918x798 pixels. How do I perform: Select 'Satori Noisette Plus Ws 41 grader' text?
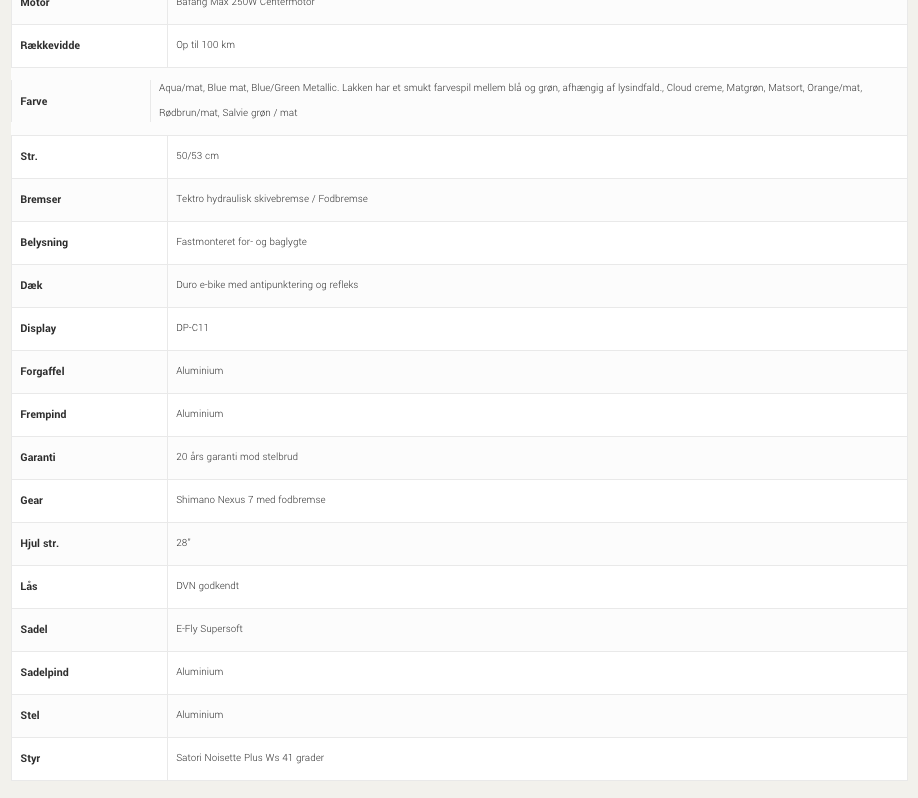(250, 758)
